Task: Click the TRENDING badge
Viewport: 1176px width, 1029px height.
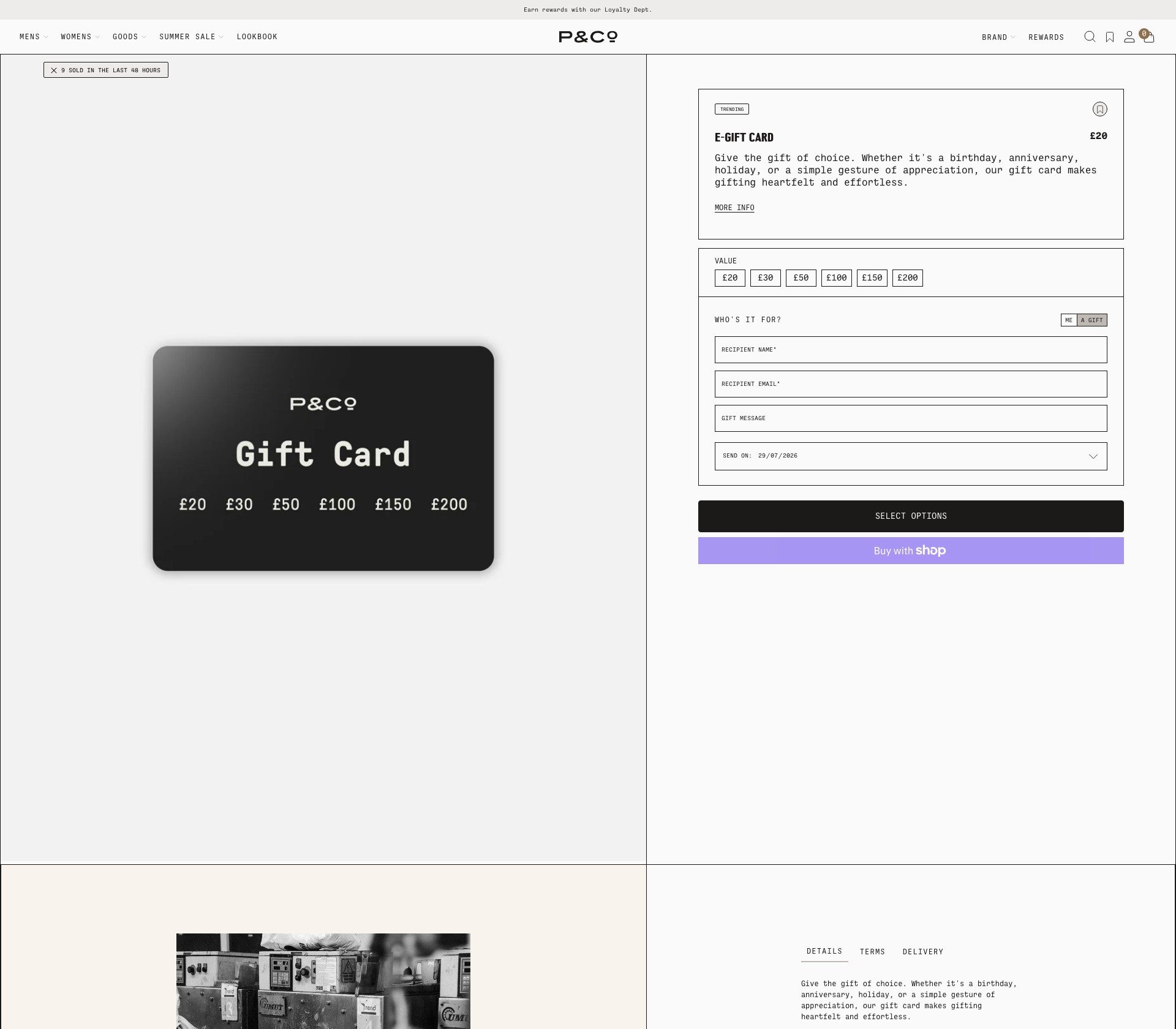Action: pos(732,109)
